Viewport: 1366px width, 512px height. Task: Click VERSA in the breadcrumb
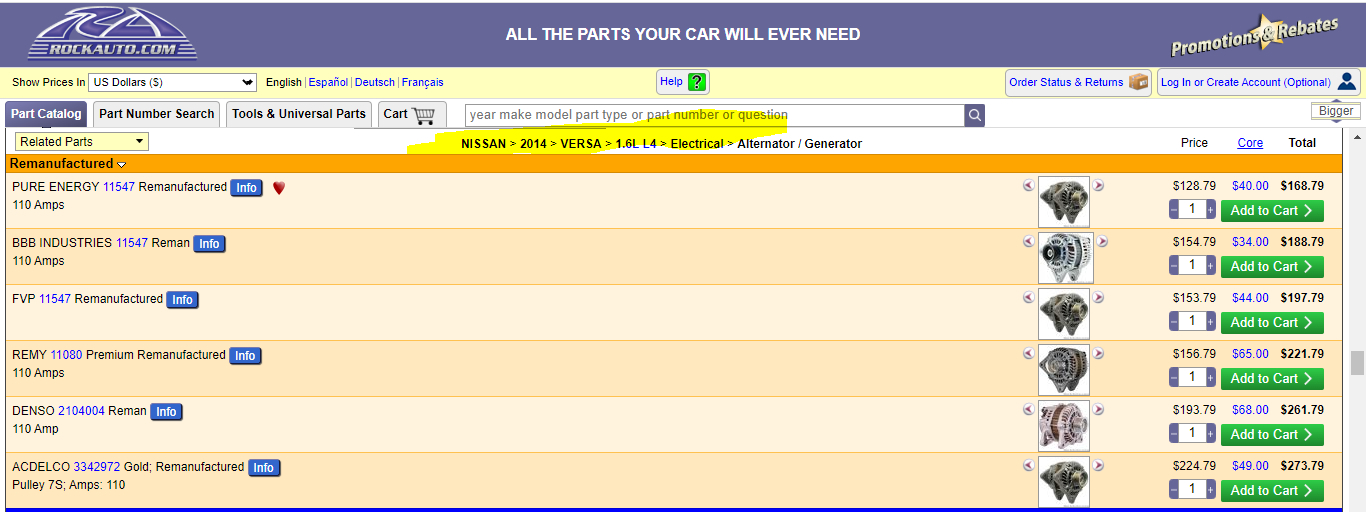pyautogui.click(x=581, y=144)
